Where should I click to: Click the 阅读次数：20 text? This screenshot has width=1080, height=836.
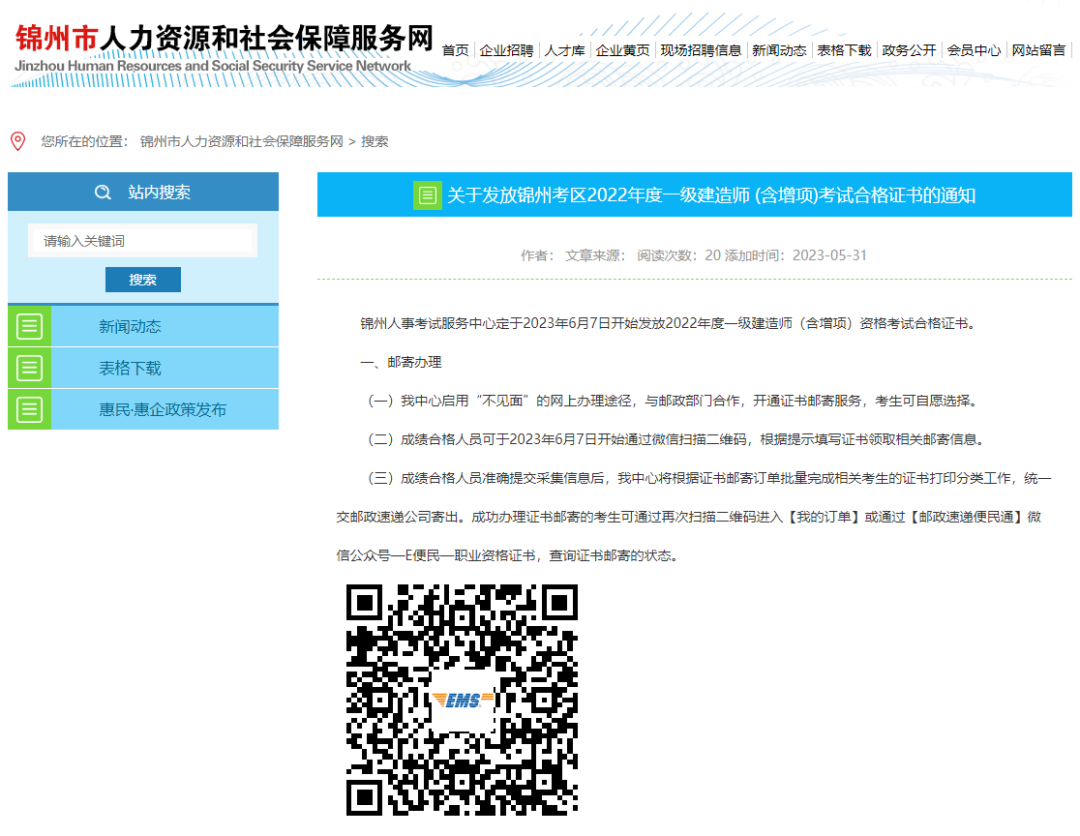[x=679, y=255]
